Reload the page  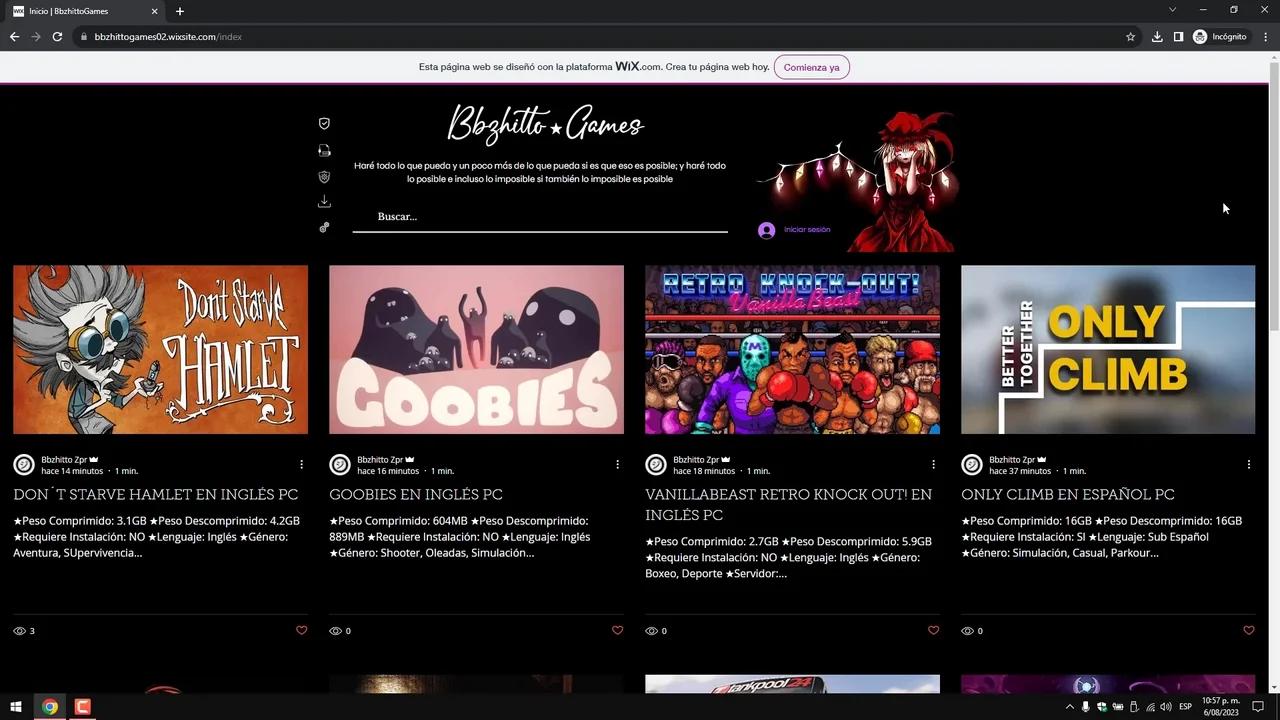(x=57, y=37)
